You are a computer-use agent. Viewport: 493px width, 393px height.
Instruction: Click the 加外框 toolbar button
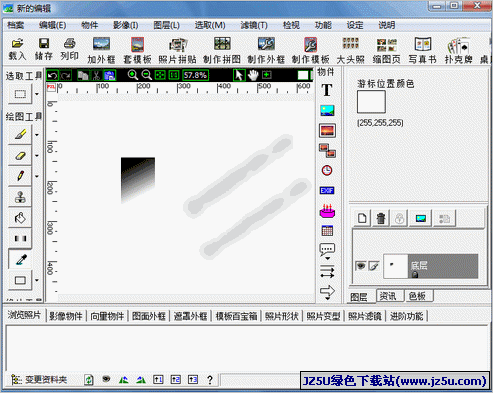(x=101, y=50)
